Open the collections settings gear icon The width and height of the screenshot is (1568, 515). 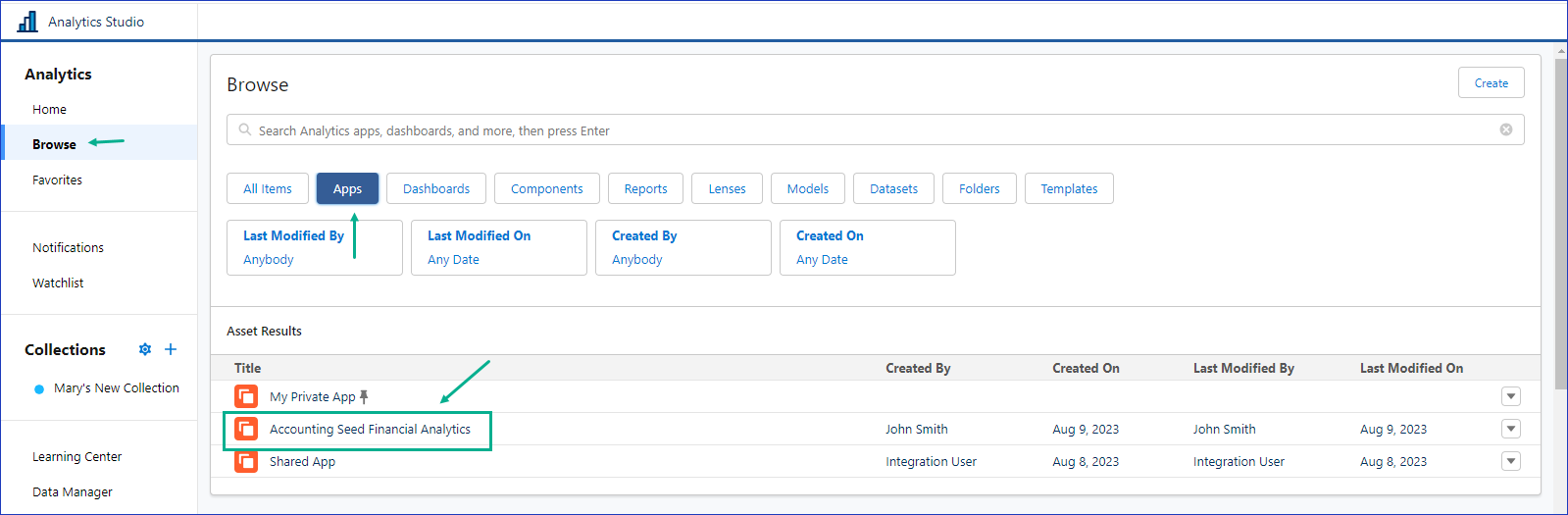(x=145, y=349)
